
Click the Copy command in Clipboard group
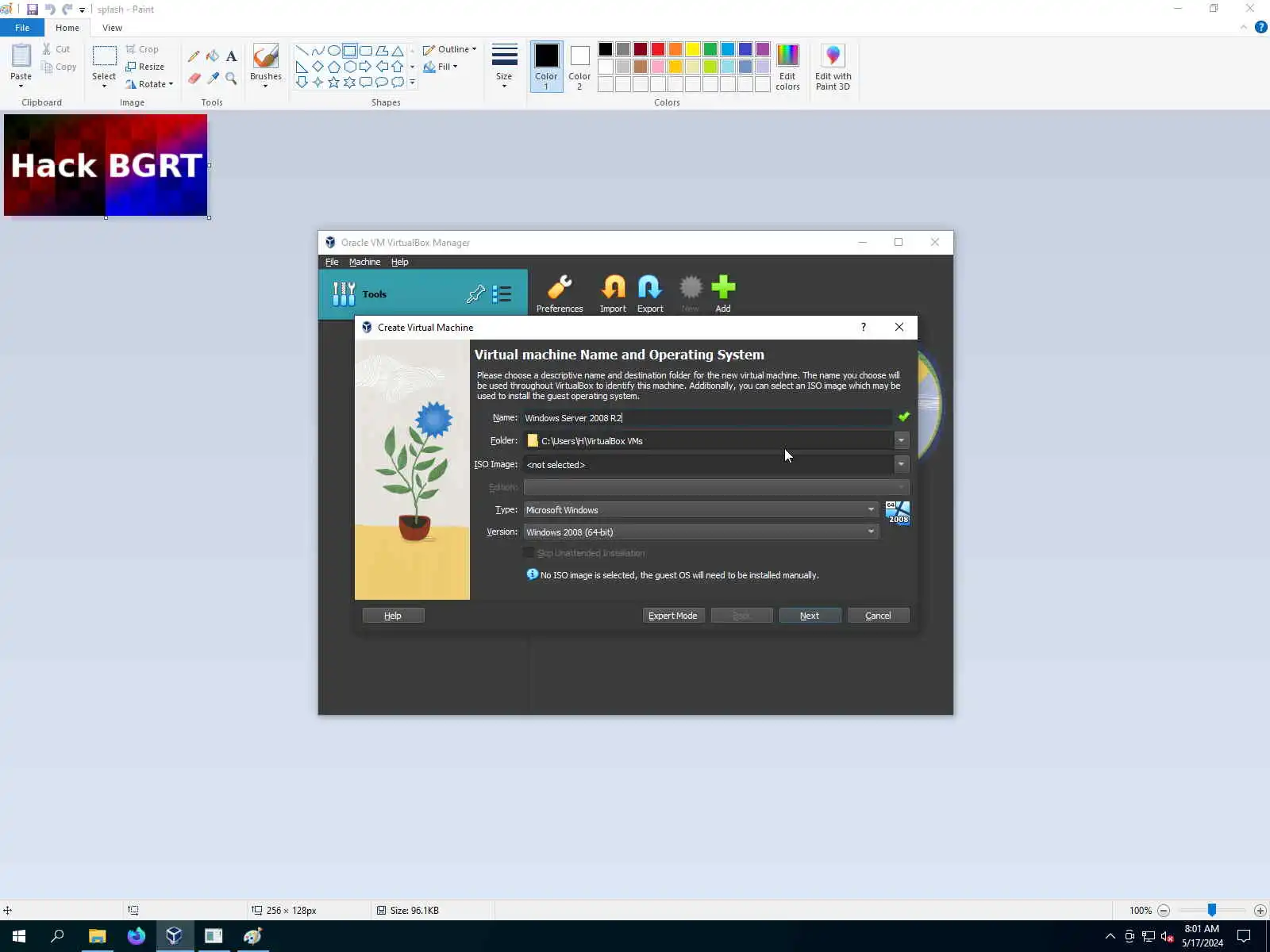(x=60, y=67)
